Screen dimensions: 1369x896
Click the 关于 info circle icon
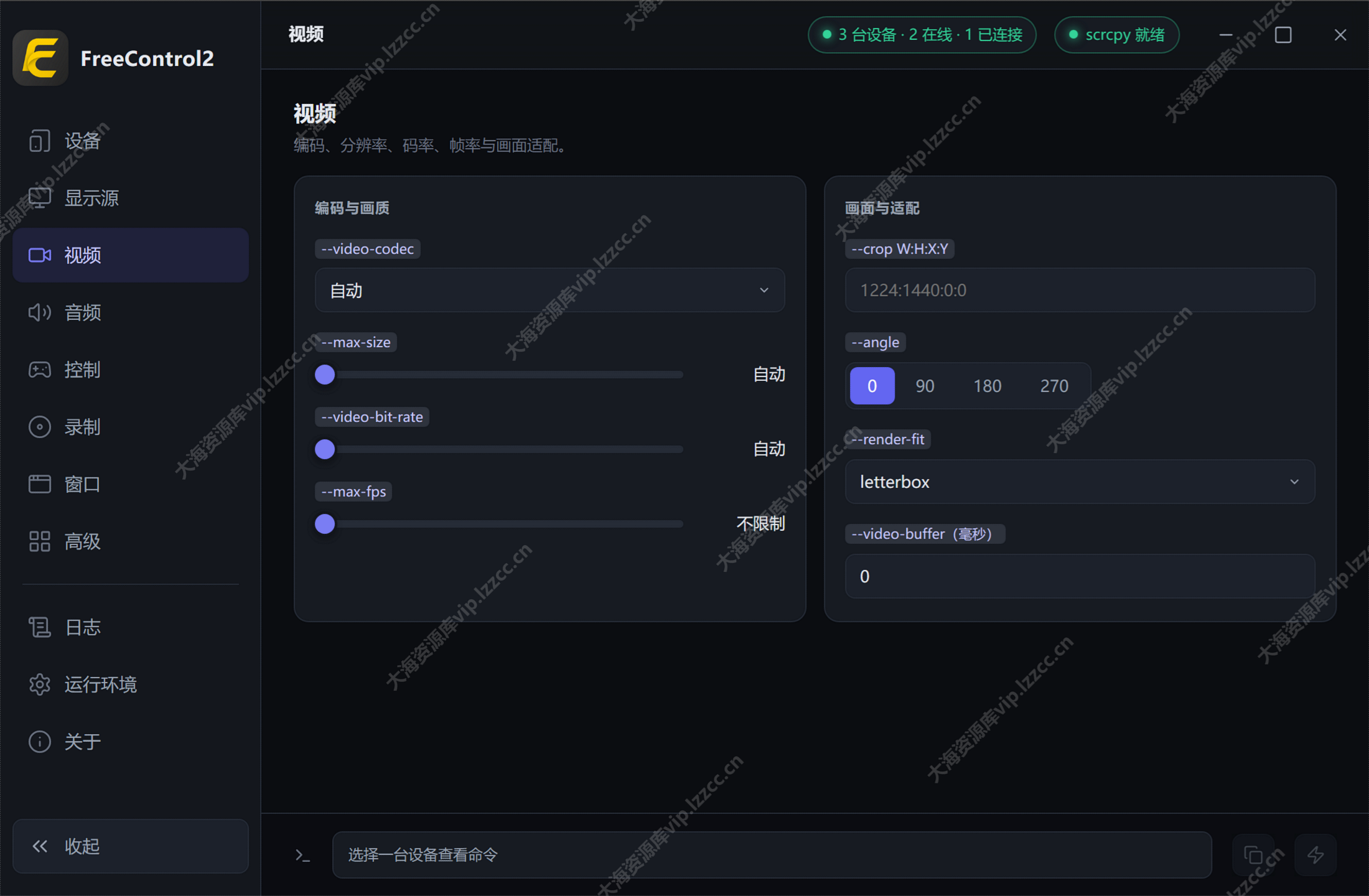coord(39,742)
